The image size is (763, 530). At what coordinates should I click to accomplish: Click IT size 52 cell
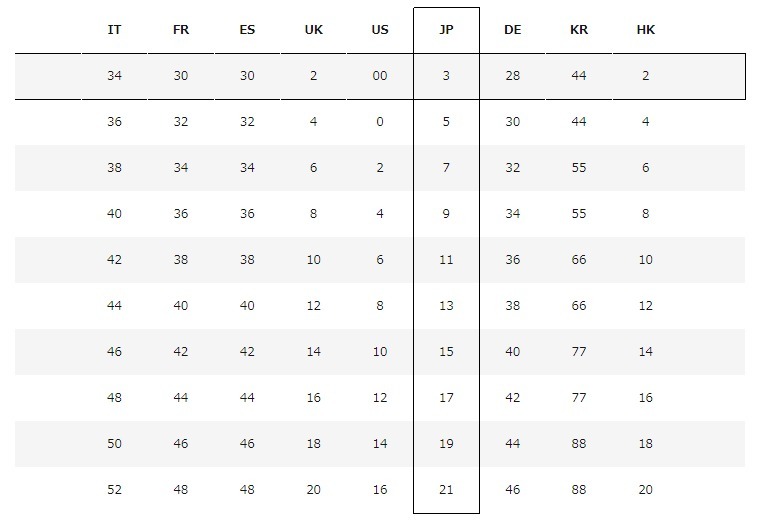pyautogui.click(x=114, y=490)
